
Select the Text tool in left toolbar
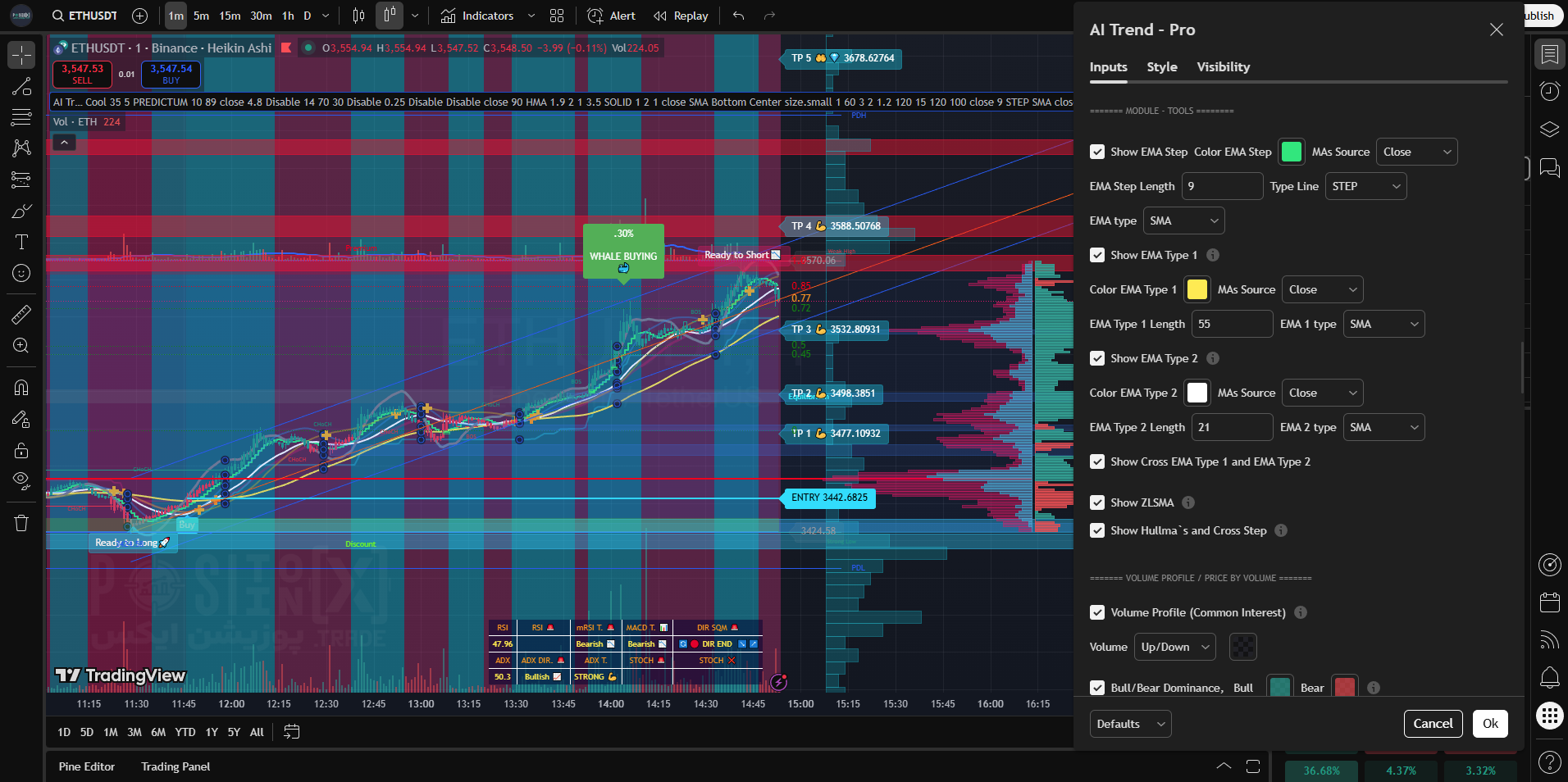coord(21,242)
